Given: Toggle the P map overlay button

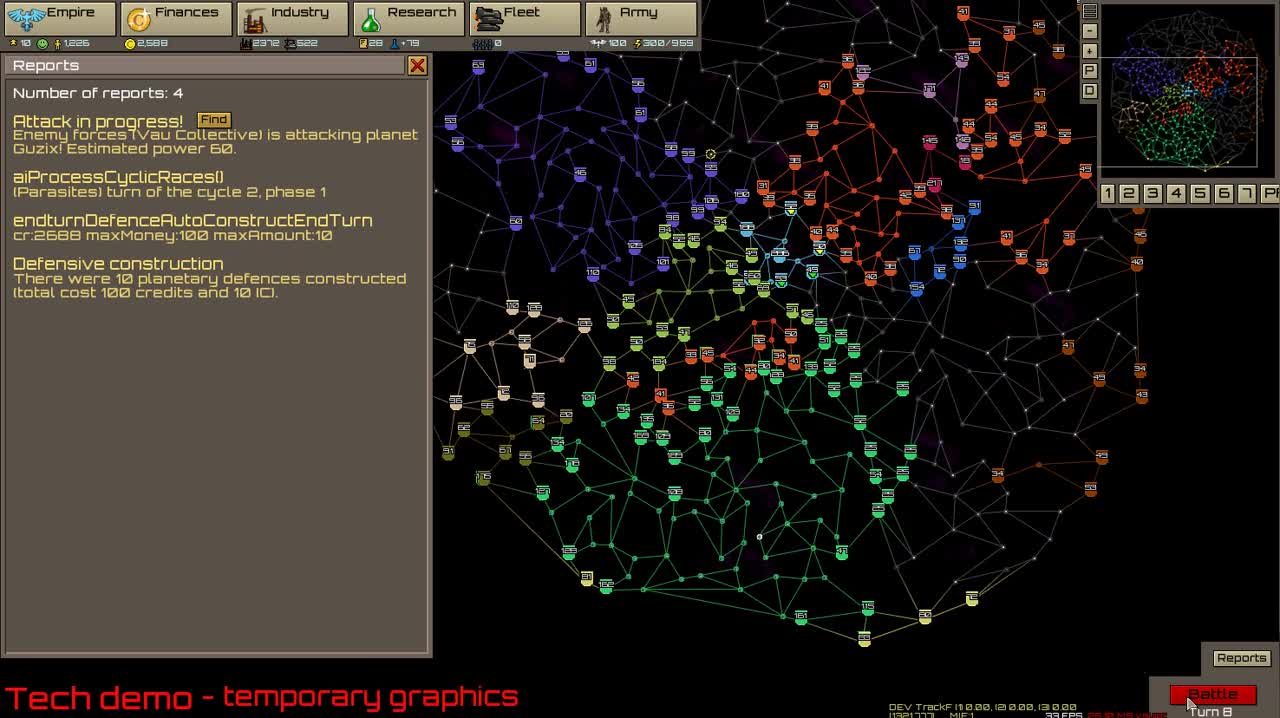Looking at the screenshot, I should 1090,71.
